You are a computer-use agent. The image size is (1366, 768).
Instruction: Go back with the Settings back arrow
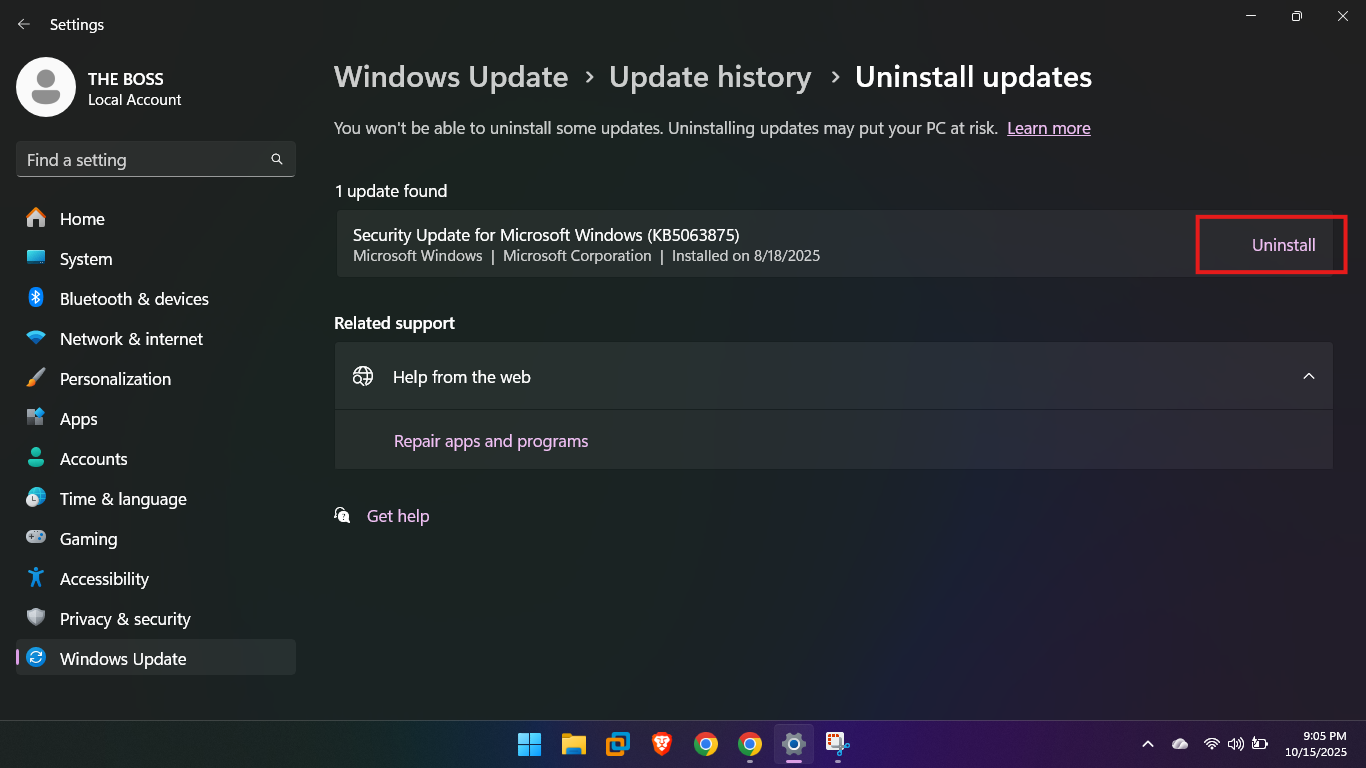point(24,24)
